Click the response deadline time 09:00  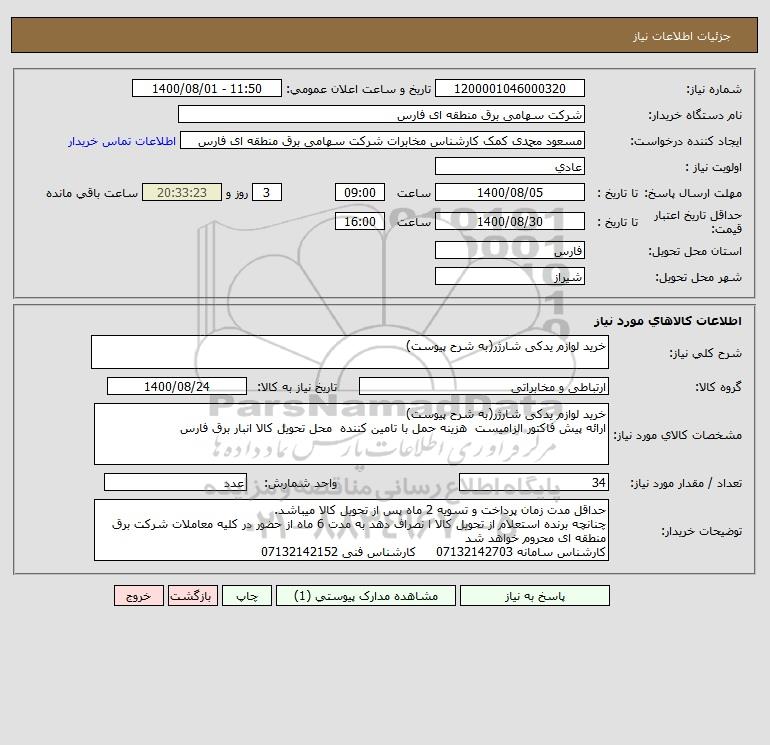click(x=359, y=193)
